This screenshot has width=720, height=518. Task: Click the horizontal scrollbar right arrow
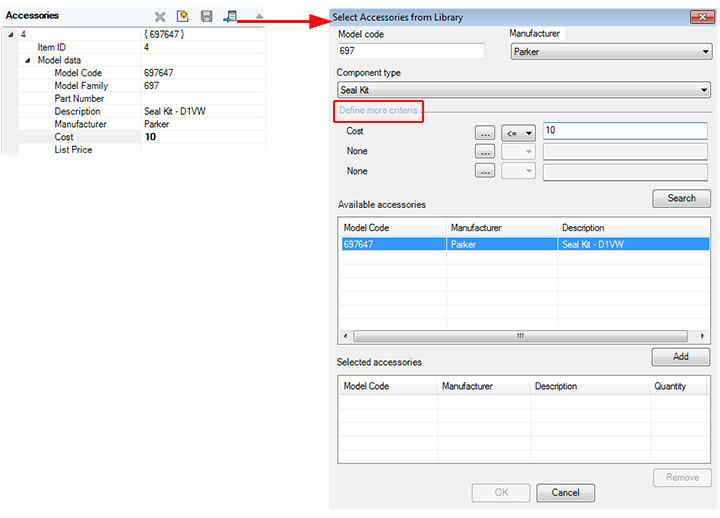pyautogui.click(x=702, y=336)
